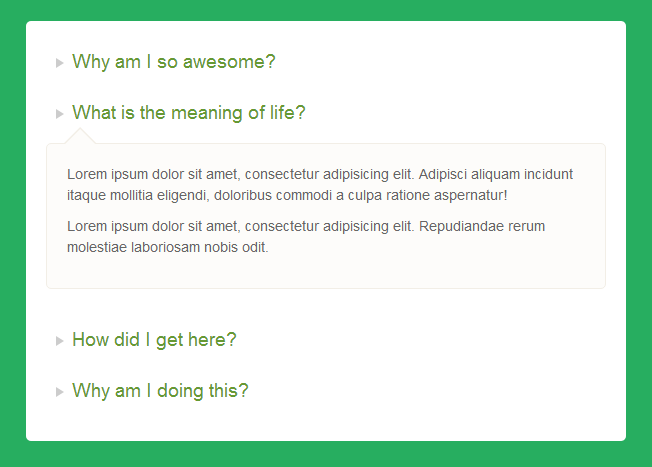Open the 'Why am I so awesome?' question
Screen dimensions: 652x467
click(174, 62)
